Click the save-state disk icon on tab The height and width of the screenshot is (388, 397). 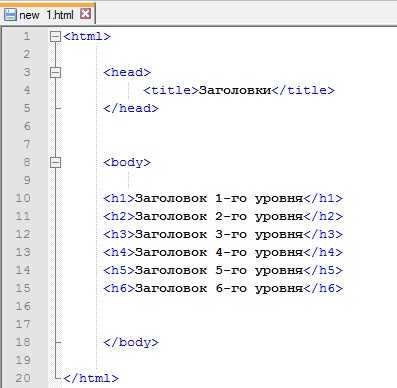point(10,15)
